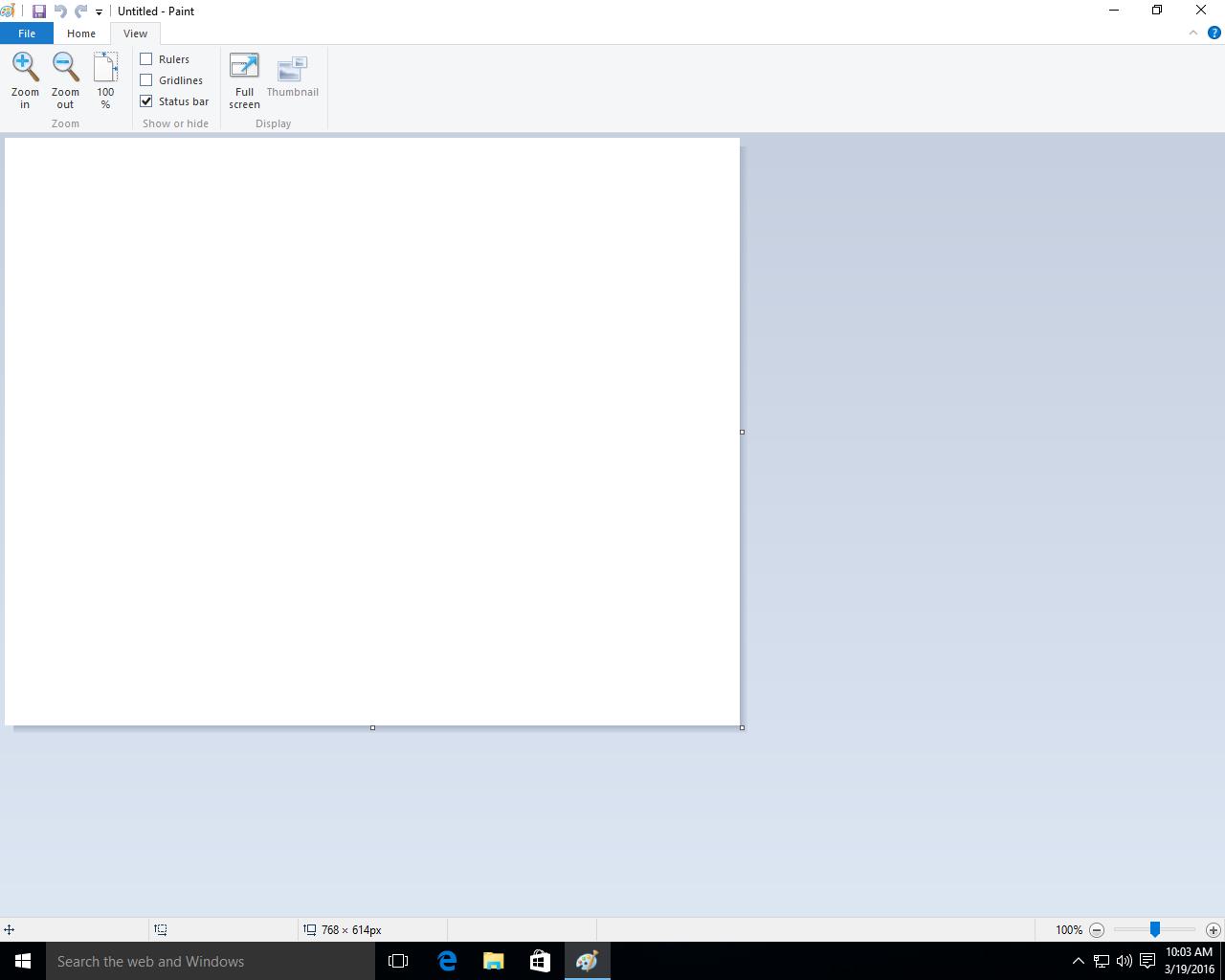The width and height of the screenshot is (1225, 980).
Task: Collapse the ribbon with the chevron
Action: tap(1193, 33)
